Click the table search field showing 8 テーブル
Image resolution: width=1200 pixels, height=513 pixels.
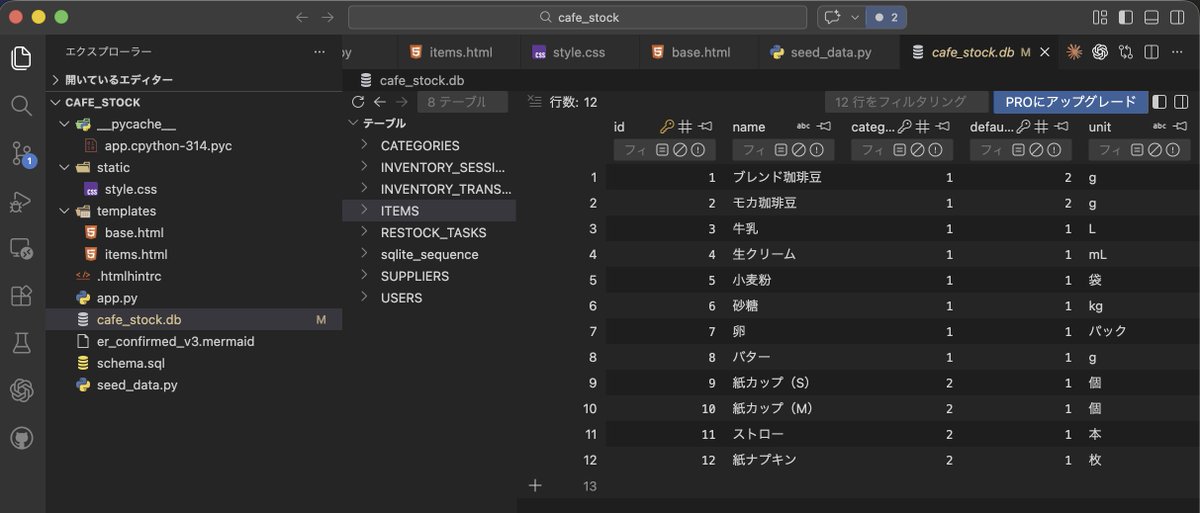pos(462,102)
